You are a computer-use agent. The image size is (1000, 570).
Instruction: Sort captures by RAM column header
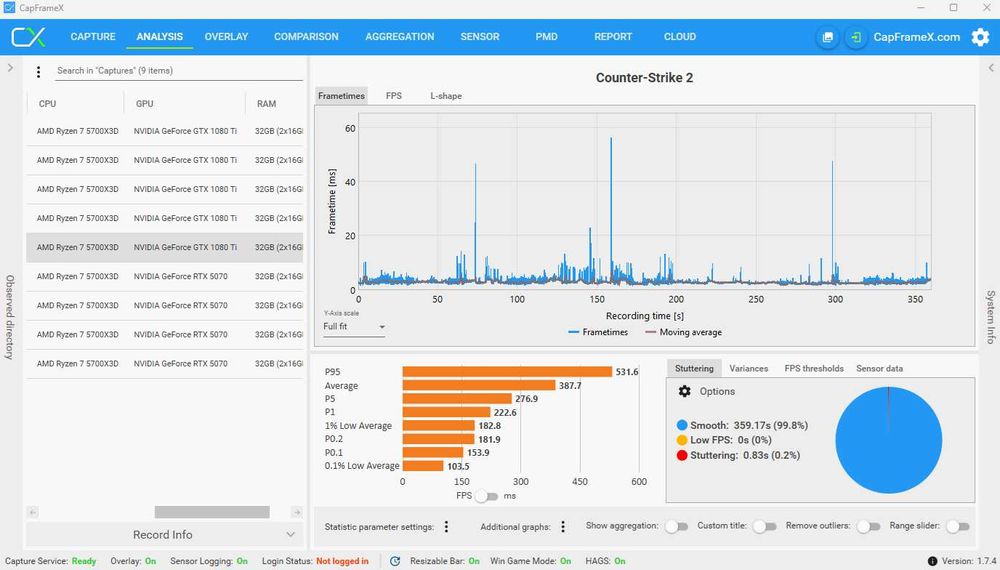click(x=267, y=103)
